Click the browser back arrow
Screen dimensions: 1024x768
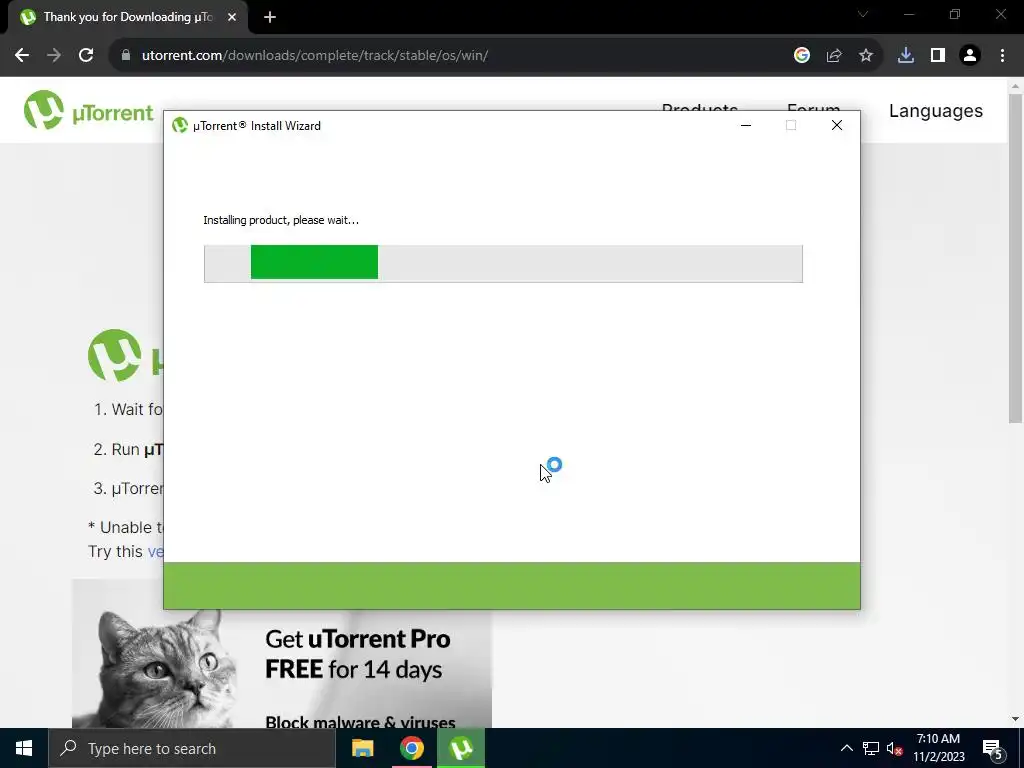(22, 56)
